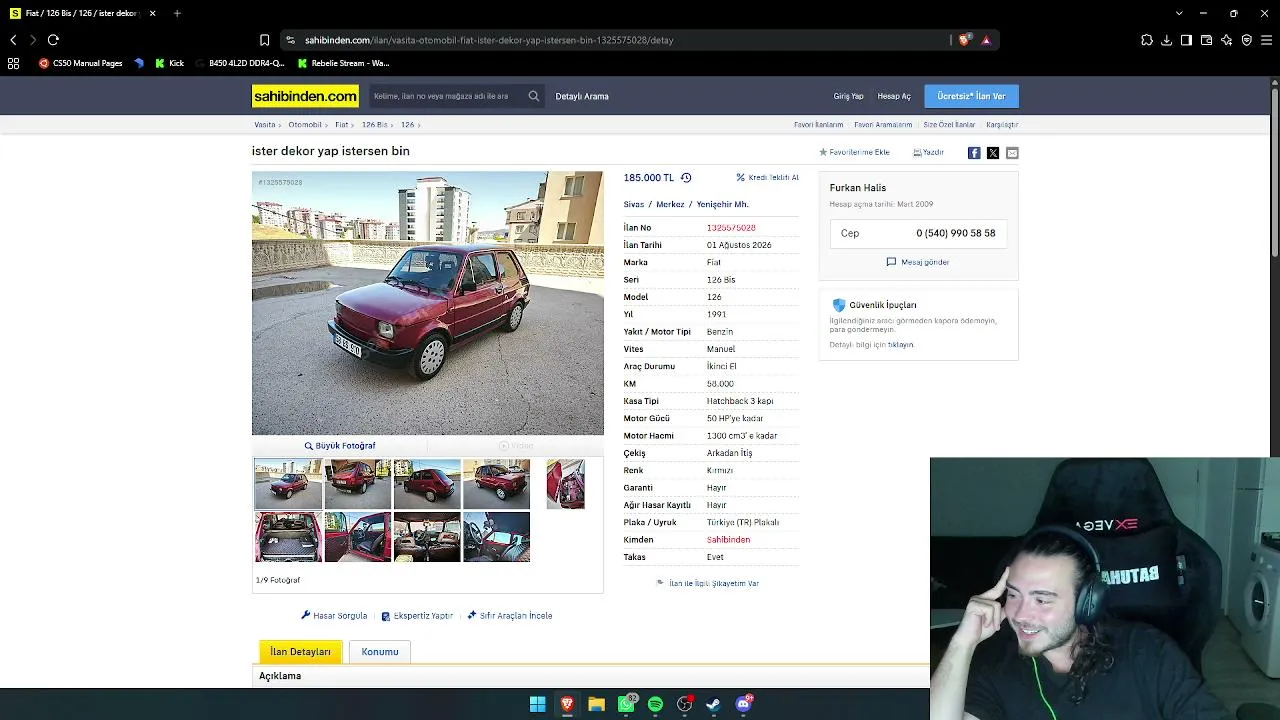
Task: Open the Karşılaştır compare link
Action: (1002, 125)
